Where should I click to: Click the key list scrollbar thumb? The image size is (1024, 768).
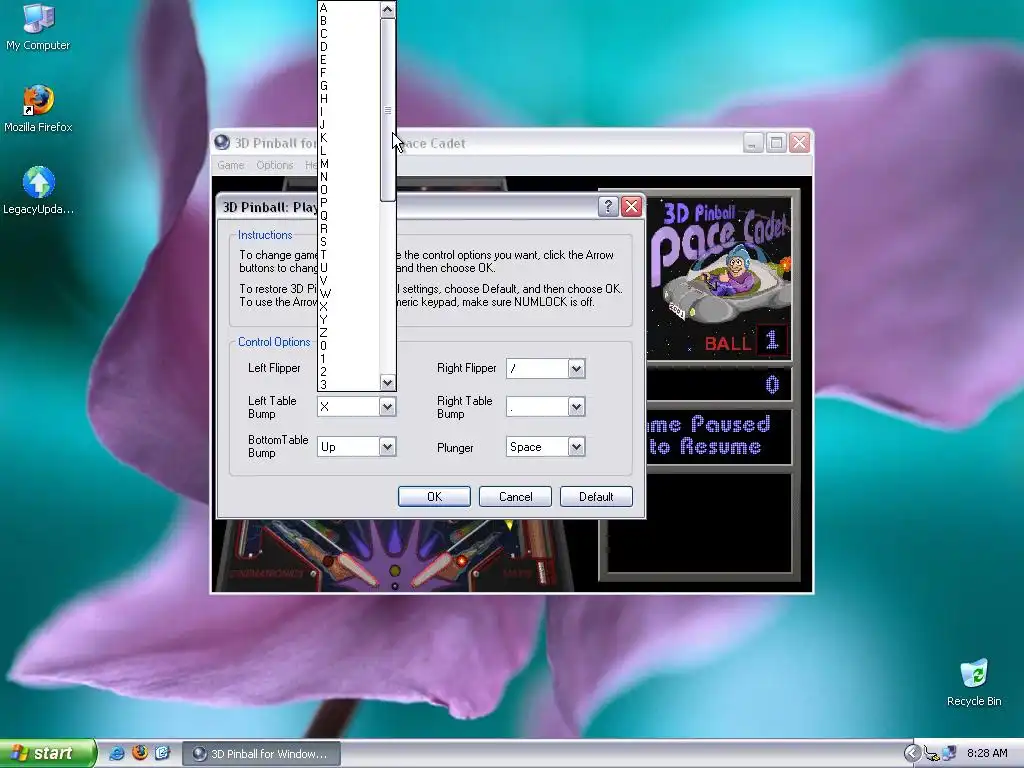387,110
